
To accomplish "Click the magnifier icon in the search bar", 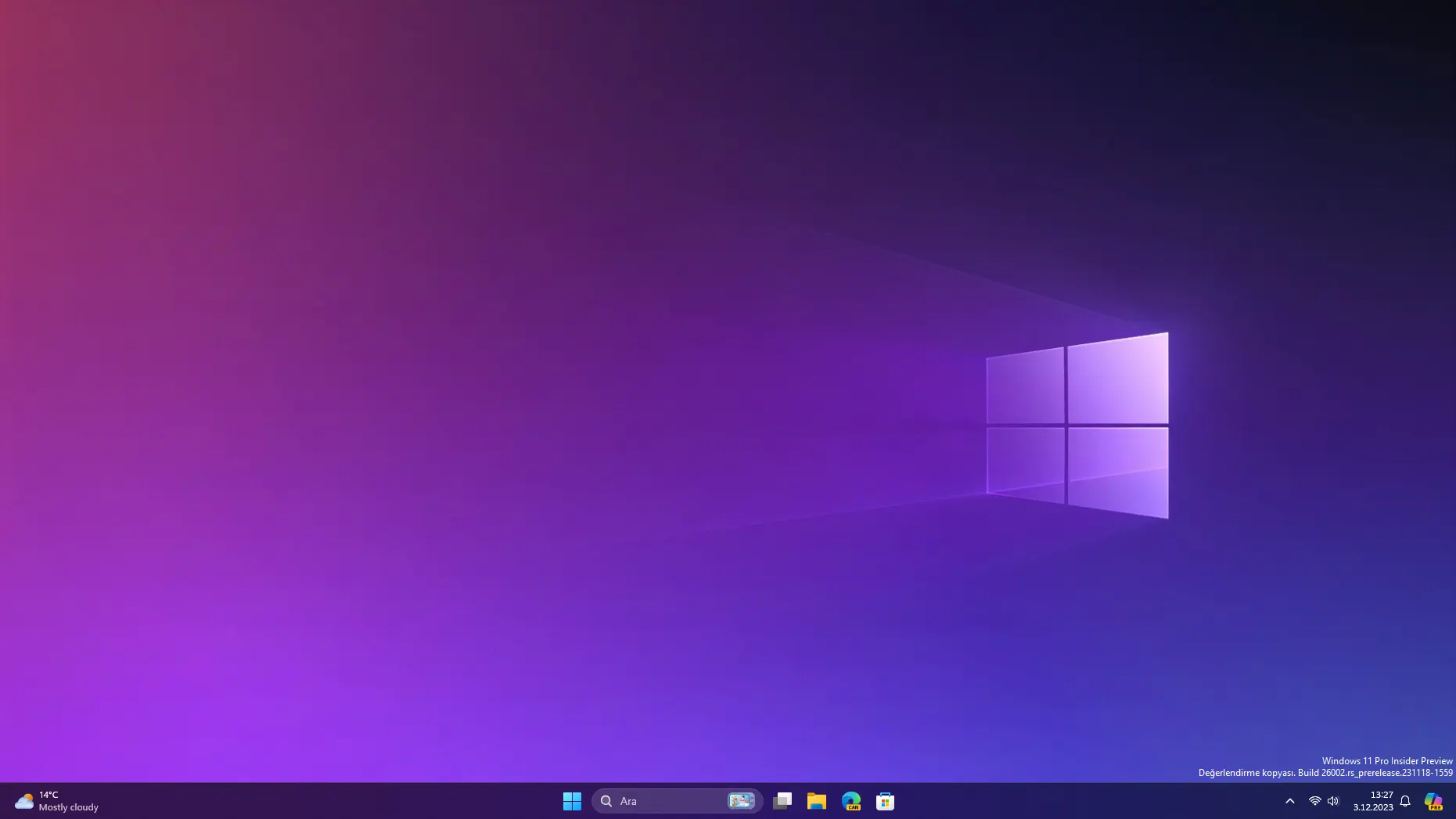I will point(606,801).
